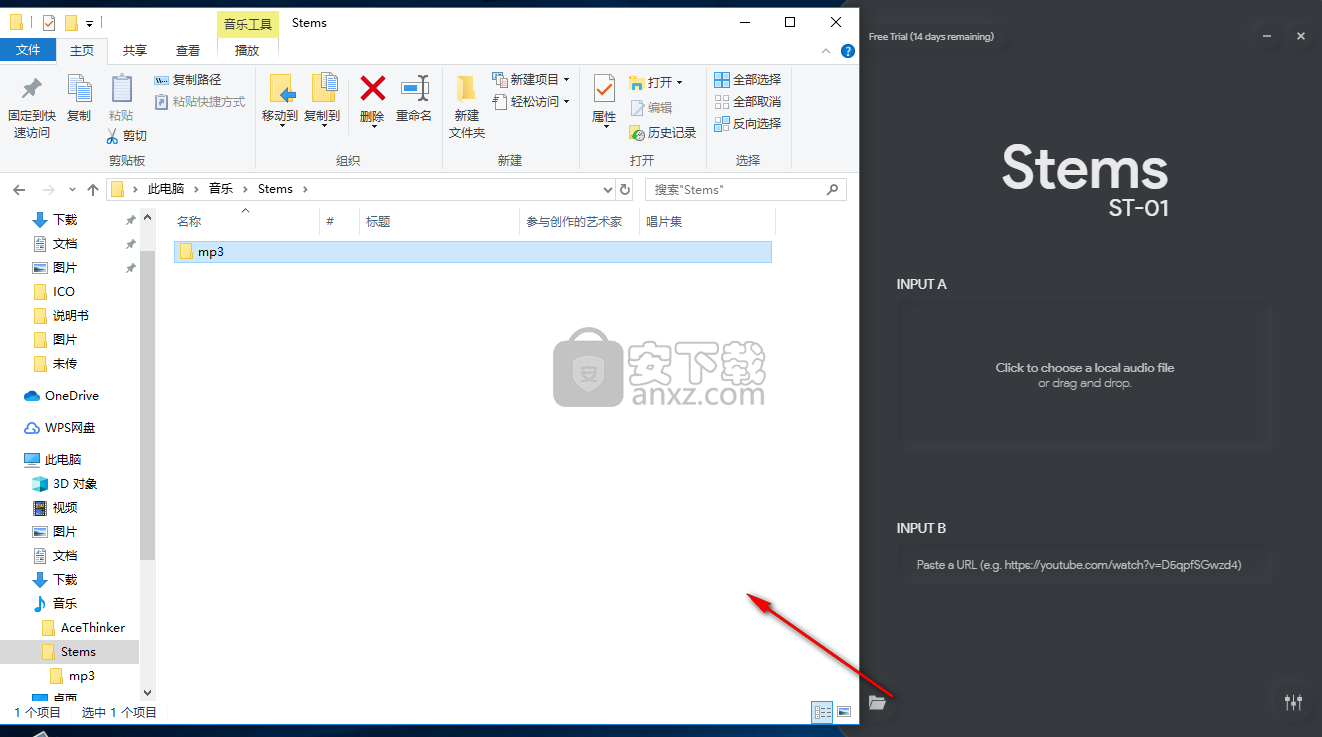Click Copy Path (复制路径) in ribbon
1322x737 pixels.
click(188, 80)
